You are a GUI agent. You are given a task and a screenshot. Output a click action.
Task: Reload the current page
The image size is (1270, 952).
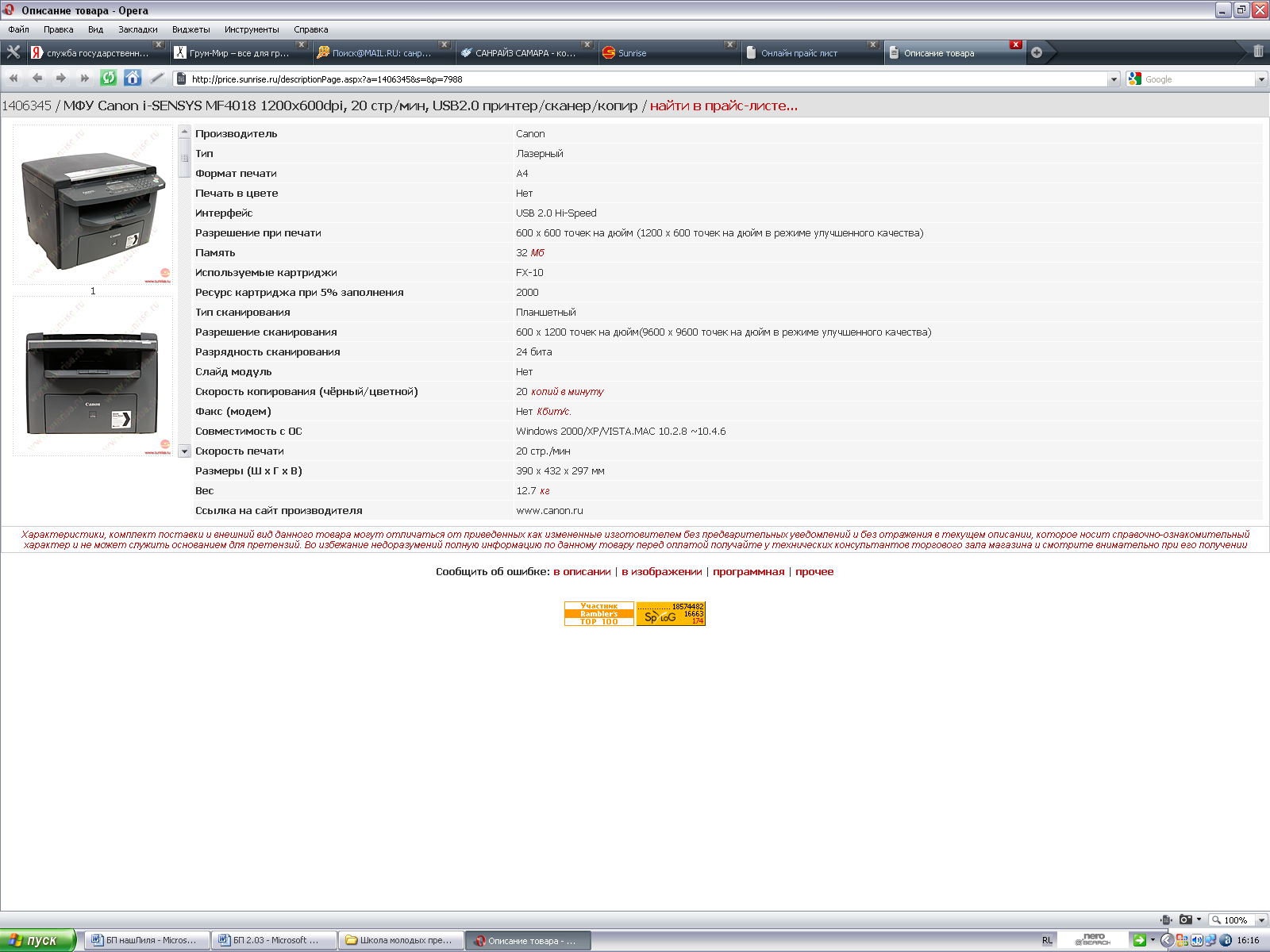point(109,78)
